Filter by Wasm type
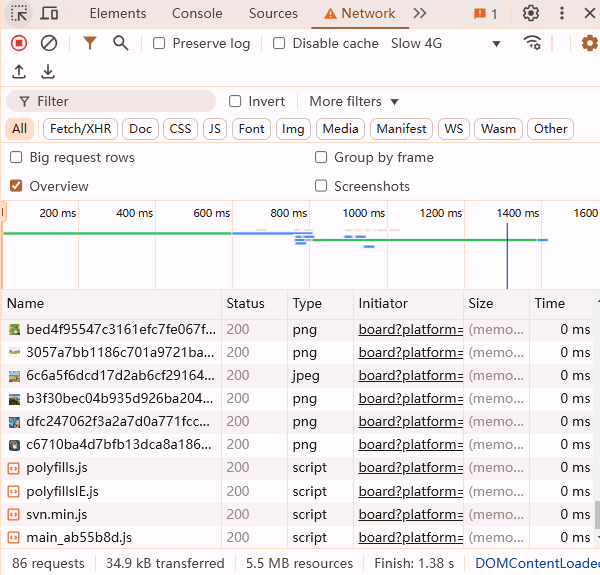Viewport: 600px width, 575px height. point(498,129)
